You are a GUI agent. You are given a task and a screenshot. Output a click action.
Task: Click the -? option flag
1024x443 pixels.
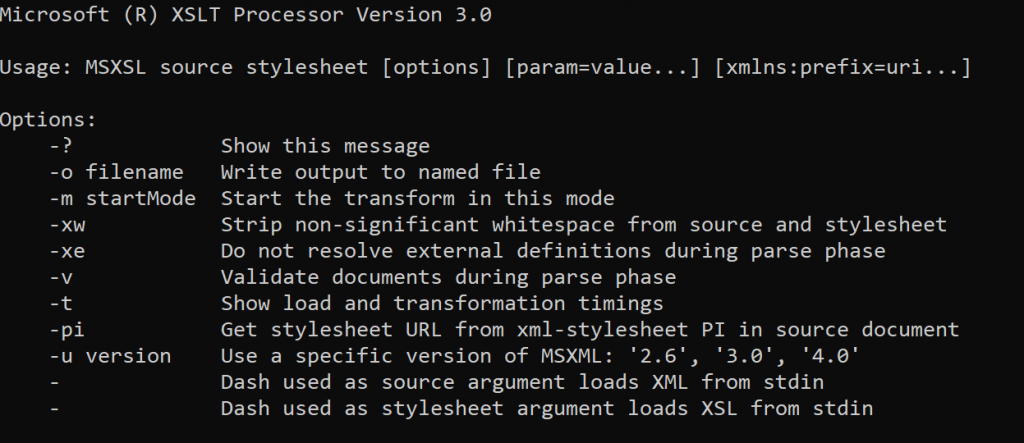pyautogui.click(x=59, y=146)
